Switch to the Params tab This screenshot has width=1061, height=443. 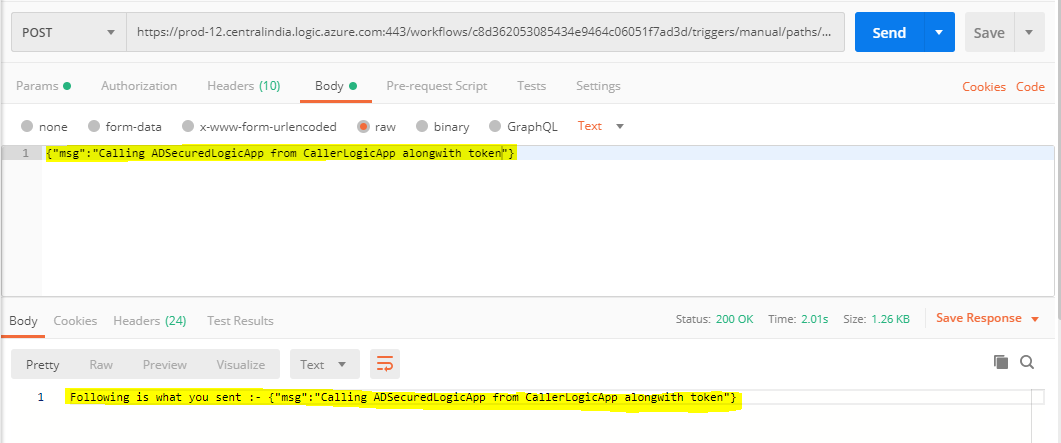click(x=43, y=86)
